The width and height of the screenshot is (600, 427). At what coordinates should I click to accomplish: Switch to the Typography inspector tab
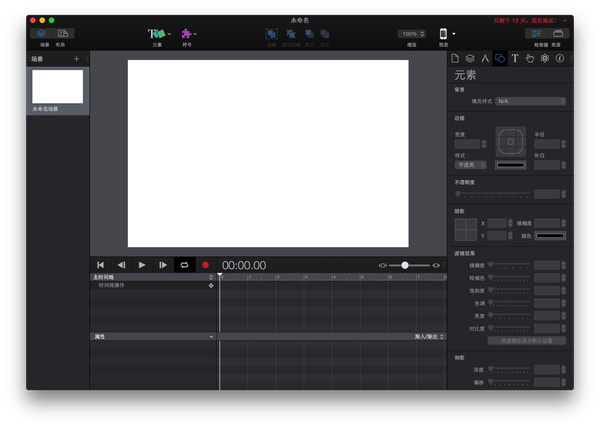(515, 59)
